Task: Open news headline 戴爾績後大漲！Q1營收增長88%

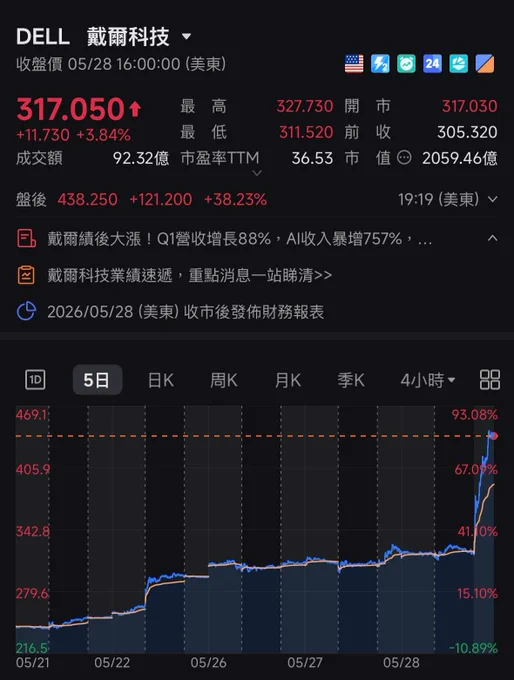Action: [x=240, y=239]
